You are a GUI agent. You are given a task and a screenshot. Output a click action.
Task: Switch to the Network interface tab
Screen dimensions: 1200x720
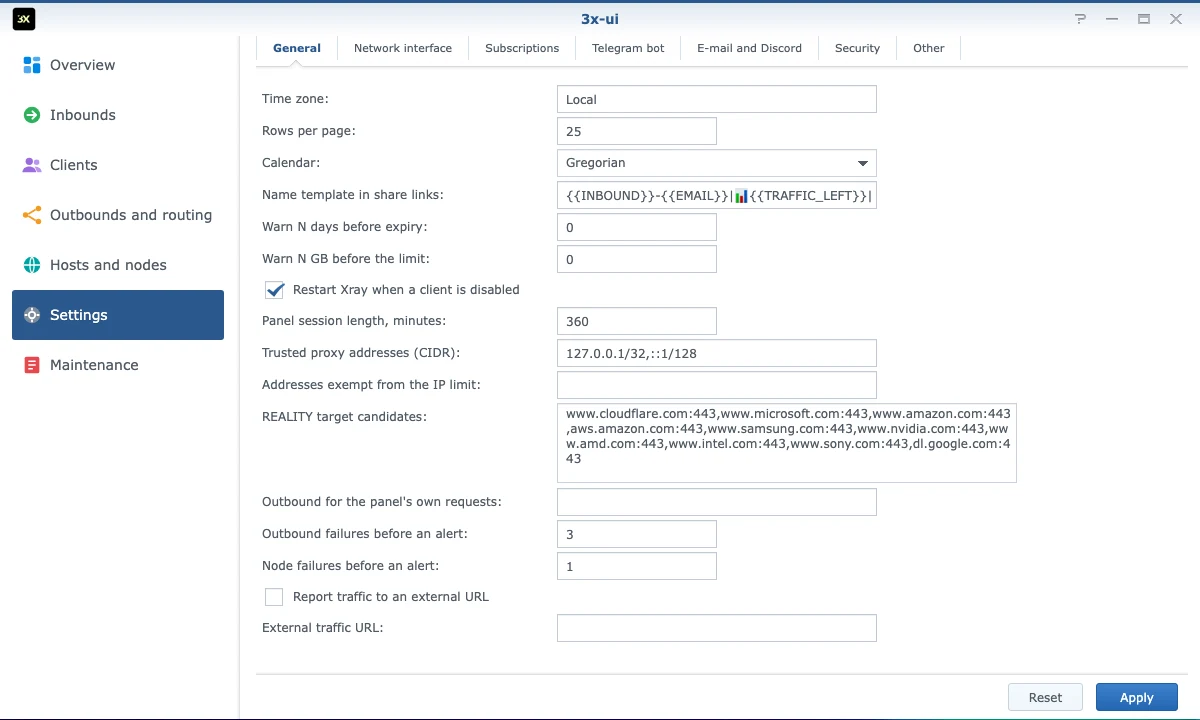click(403, 48)
